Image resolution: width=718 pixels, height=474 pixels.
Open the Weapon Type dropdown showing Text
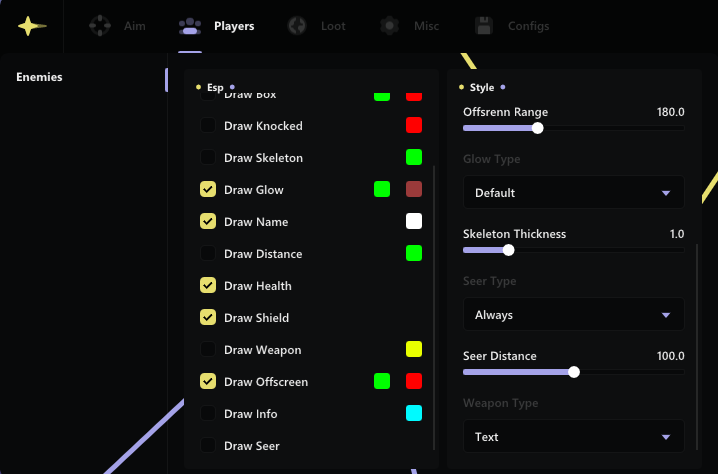573,437
